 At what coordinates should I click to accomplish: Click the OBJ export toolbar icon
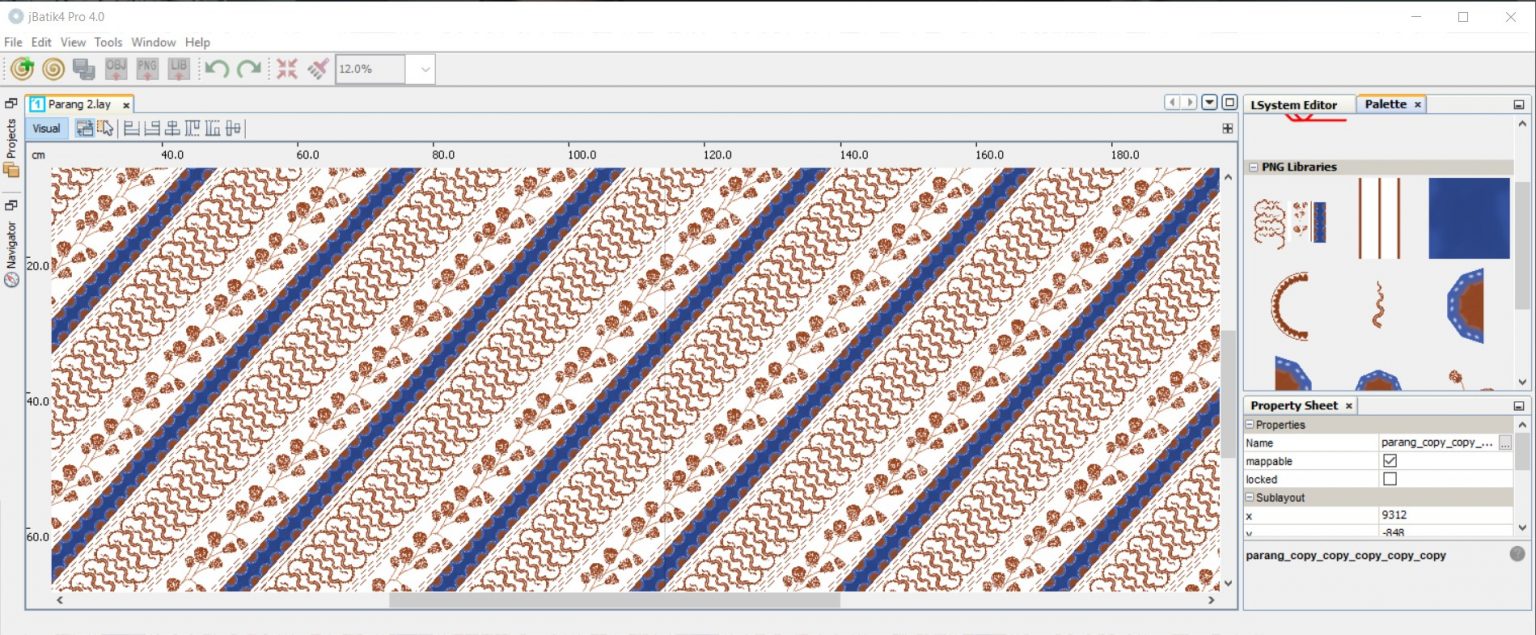[x=116, y=69]
